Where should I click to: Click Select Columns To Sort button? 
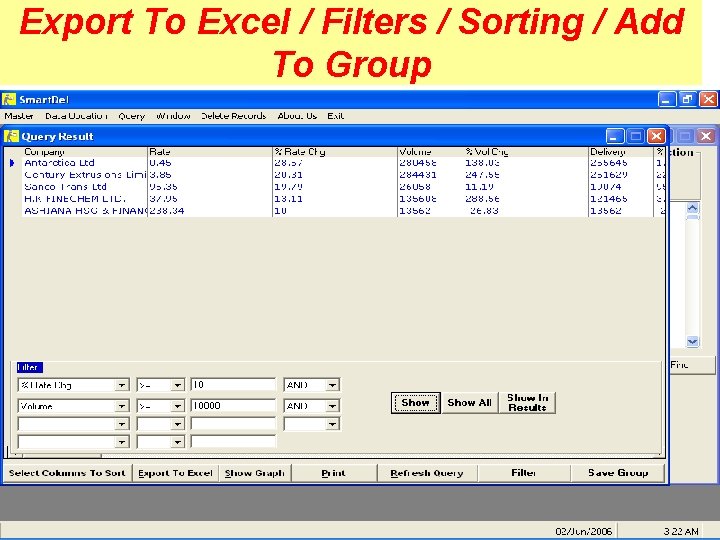67,473
